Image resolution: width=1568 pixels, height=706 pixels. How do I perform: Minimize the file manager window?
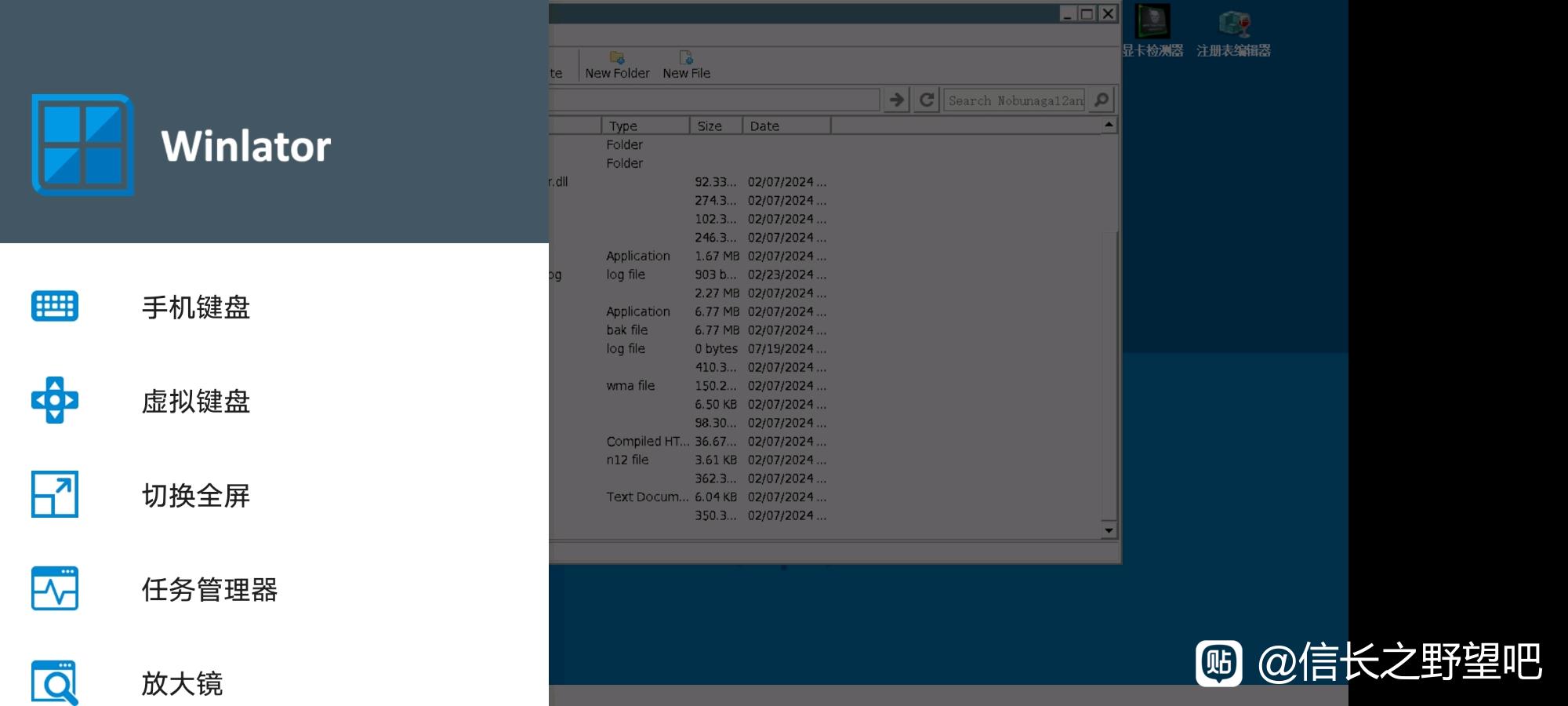pos(1068,13)
